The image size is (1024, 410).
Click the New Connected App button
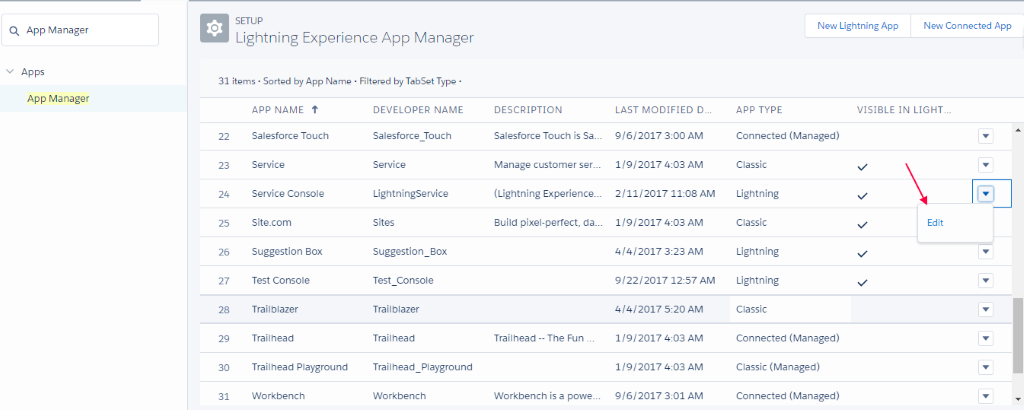(967, 26)
